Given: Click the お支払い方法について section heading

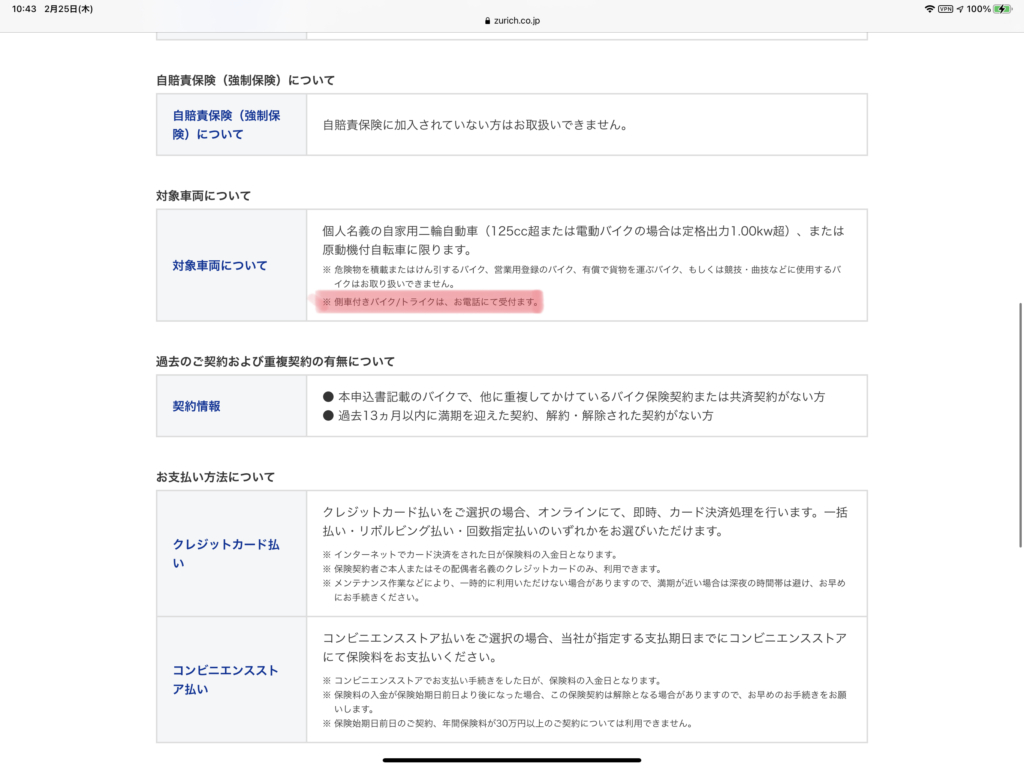Looking at the screenshot, I should pos(215,477).
